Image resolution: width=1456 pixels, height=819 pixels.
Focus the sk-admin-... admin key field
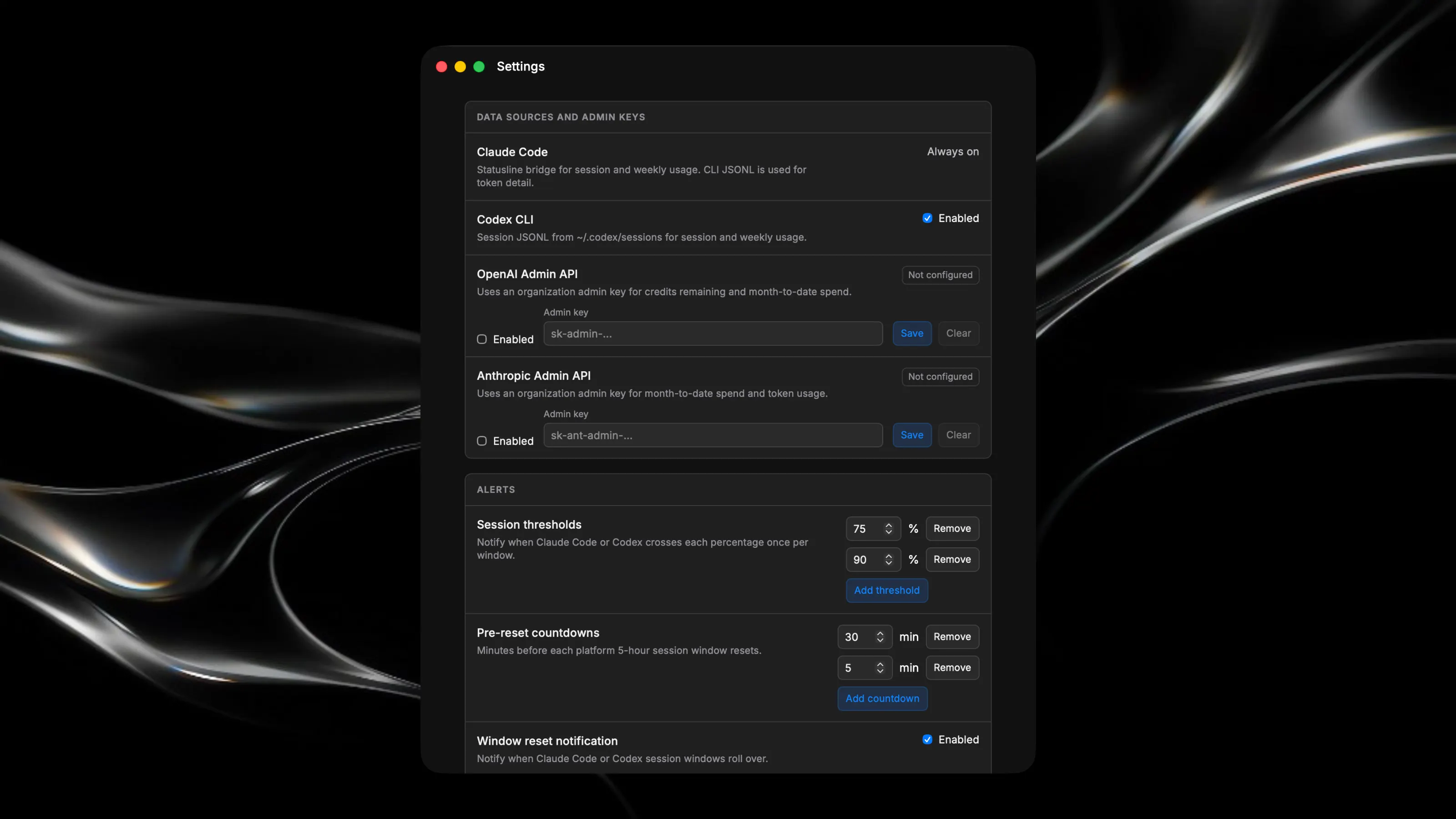point(713,334)
